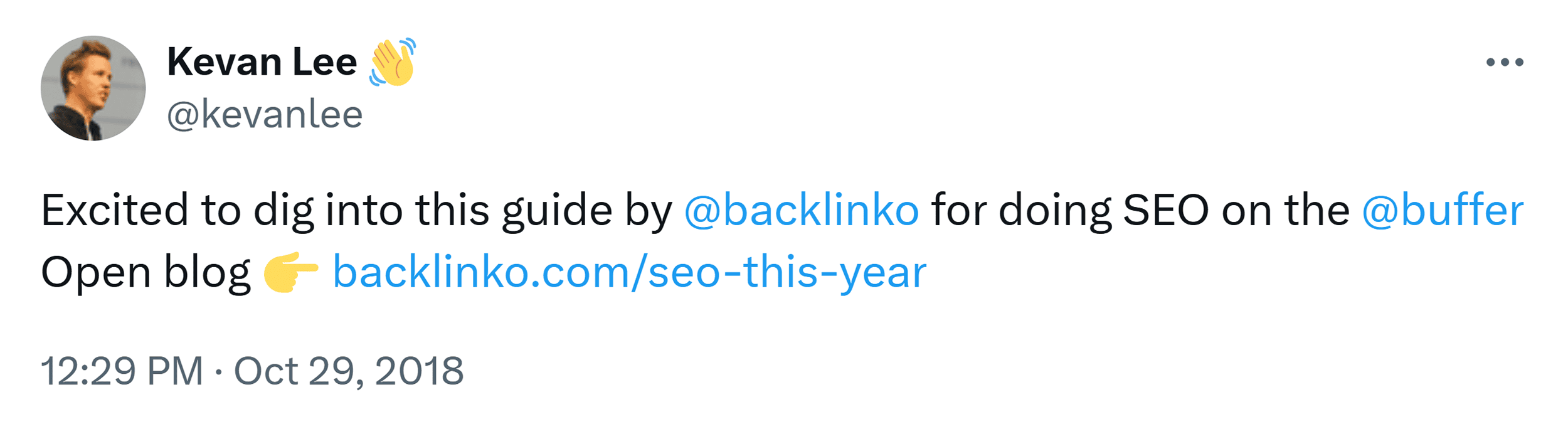Click the "Open blog" text
This screenshot has width=1568, height=439.
(x=146, y=273)
